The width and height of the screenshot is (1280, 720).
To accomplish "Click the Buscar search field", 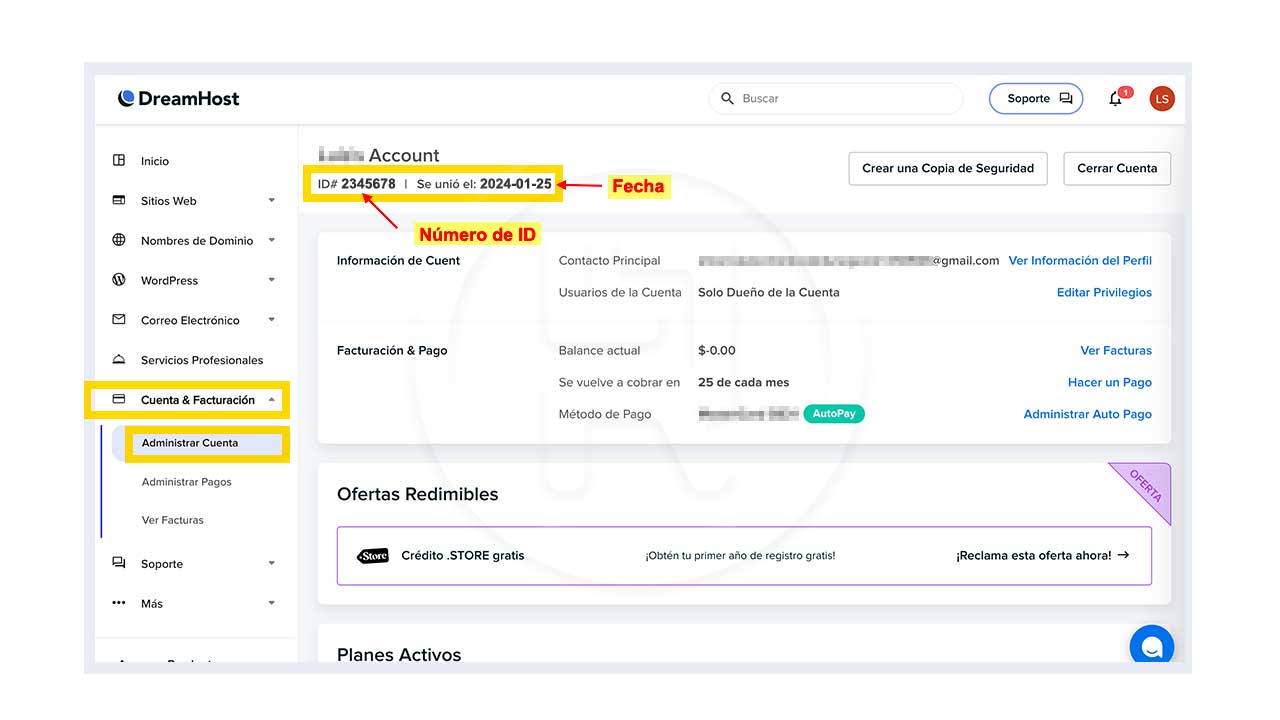I will (x=845, y=99).
